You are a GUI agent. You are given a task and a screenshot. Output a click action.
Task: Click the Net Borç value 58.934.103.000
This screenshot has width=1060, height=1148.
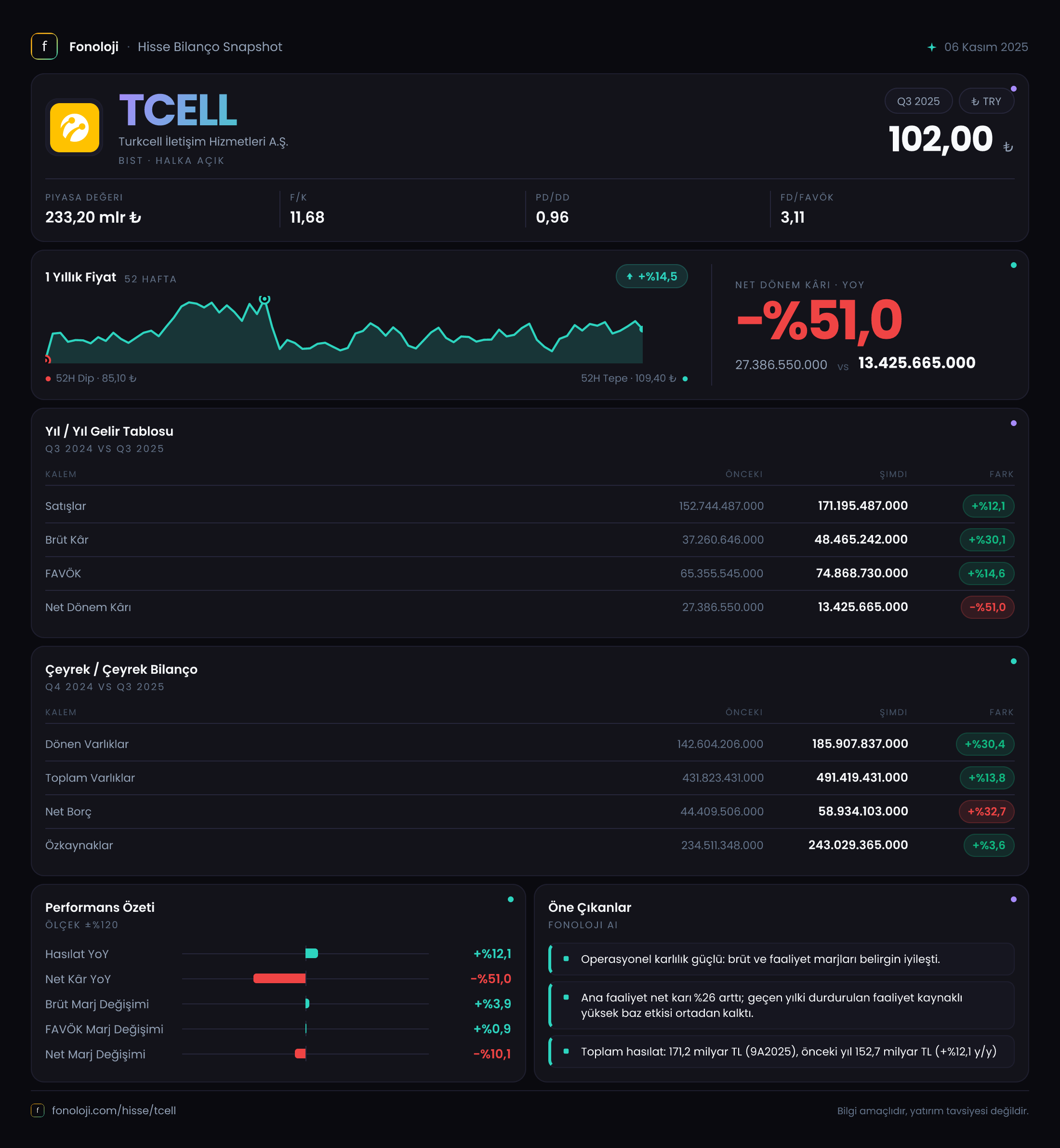(x=862, y=811)
